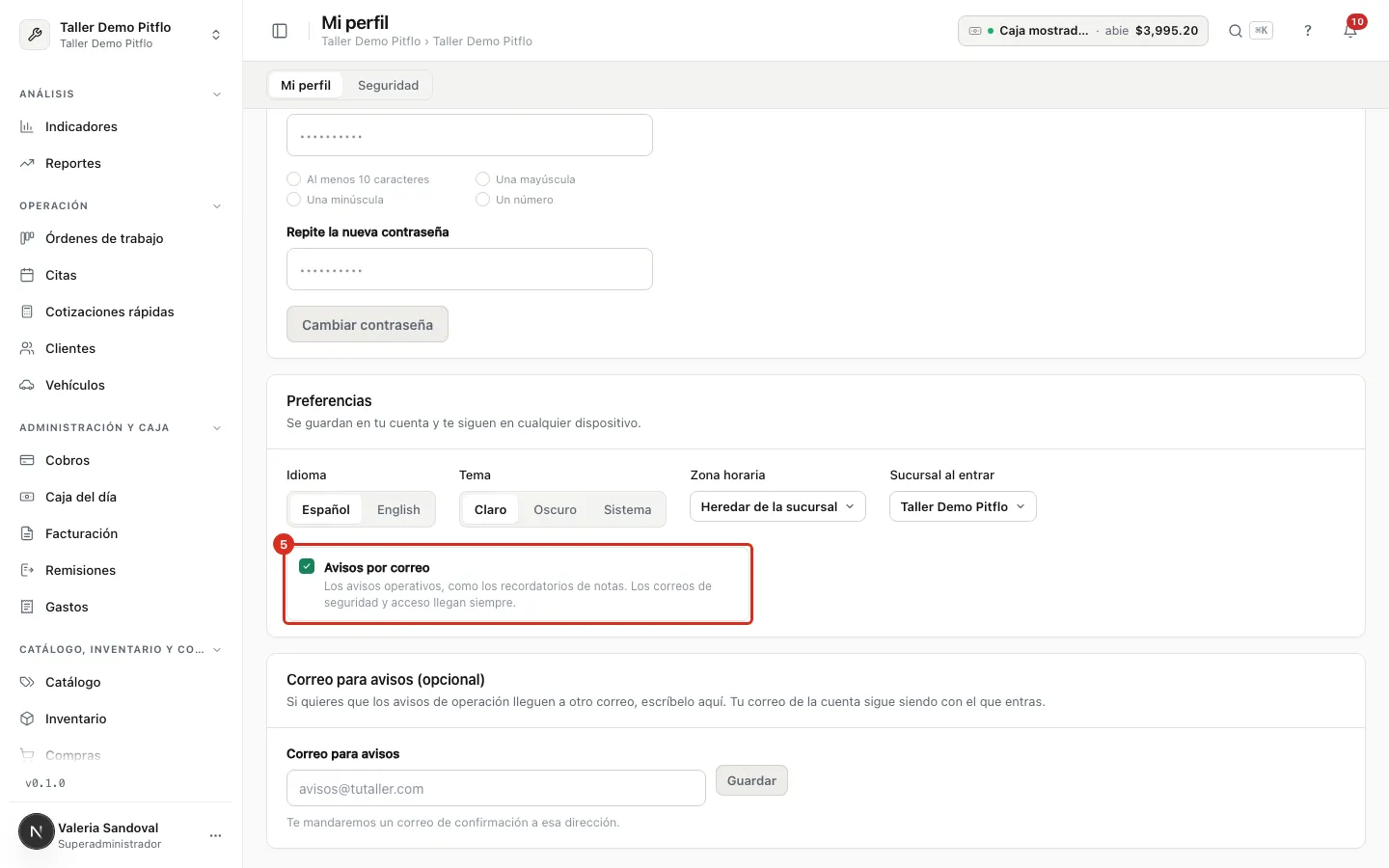Select the Claro theme option
The height and width of the screenshot is (868, 1389).
pos(490,509)
